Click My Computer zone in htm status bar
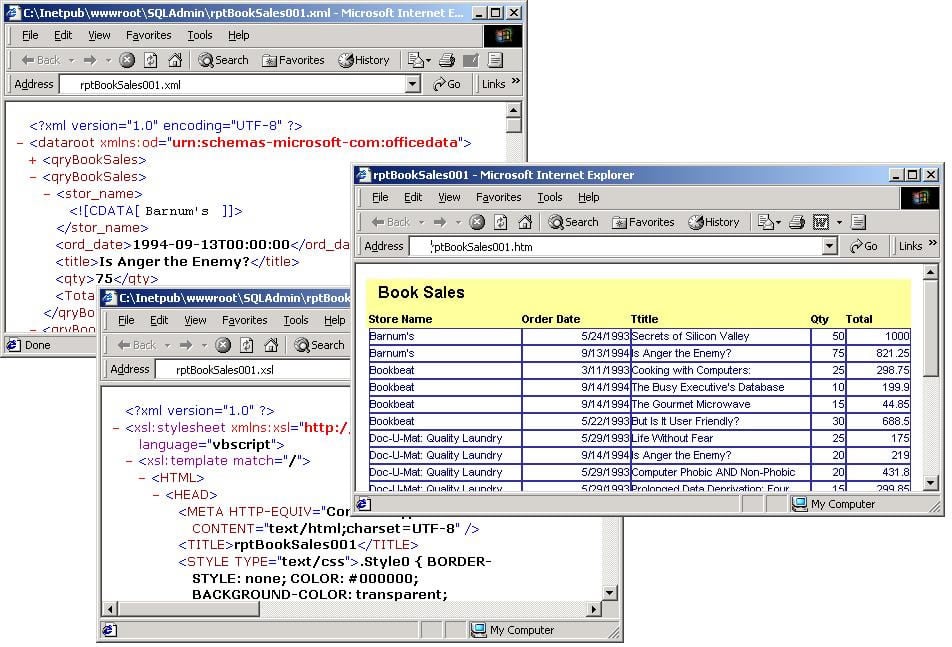This screenshot has width=952, height=647. [835, 504]
